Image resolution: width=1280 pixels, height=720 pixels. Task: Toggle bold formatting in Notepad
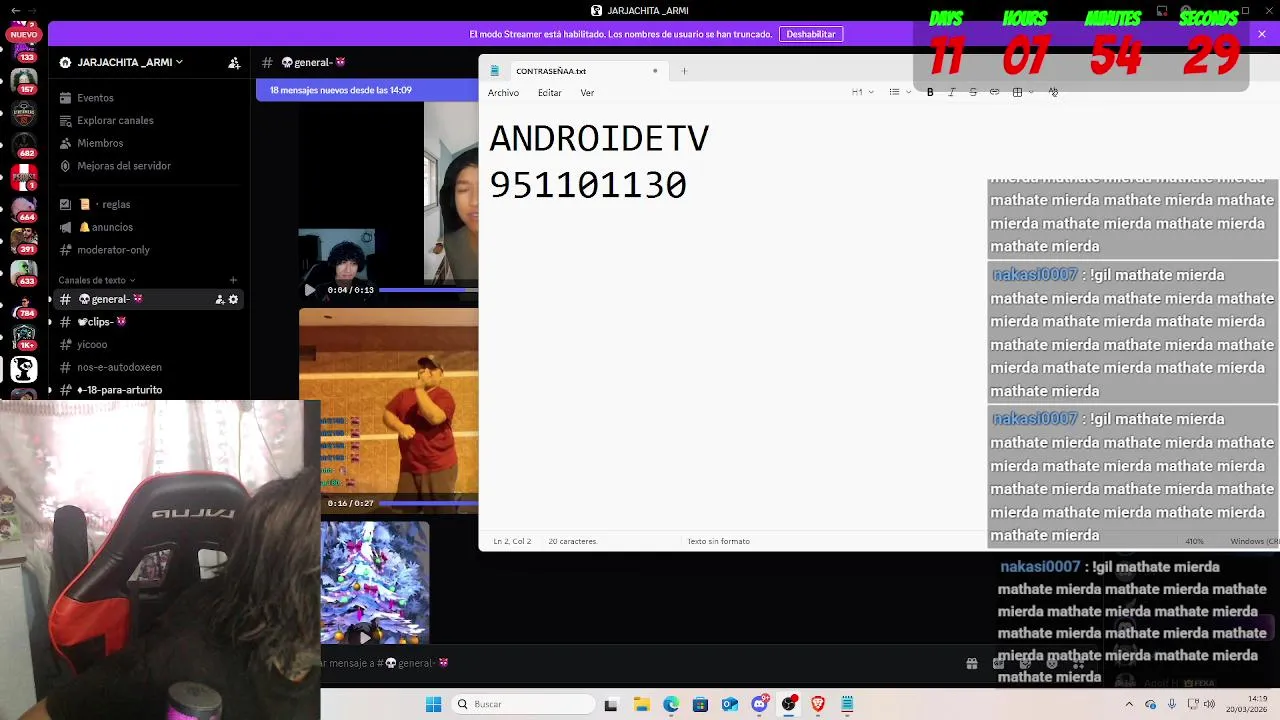tap(930, 92)
